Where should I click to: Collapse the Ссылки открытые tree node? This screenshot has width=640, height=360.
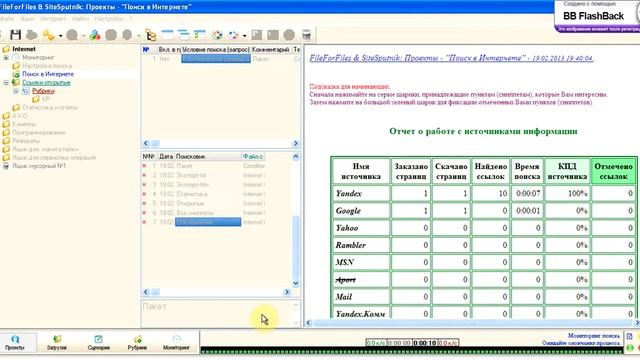tap(6, 82)
